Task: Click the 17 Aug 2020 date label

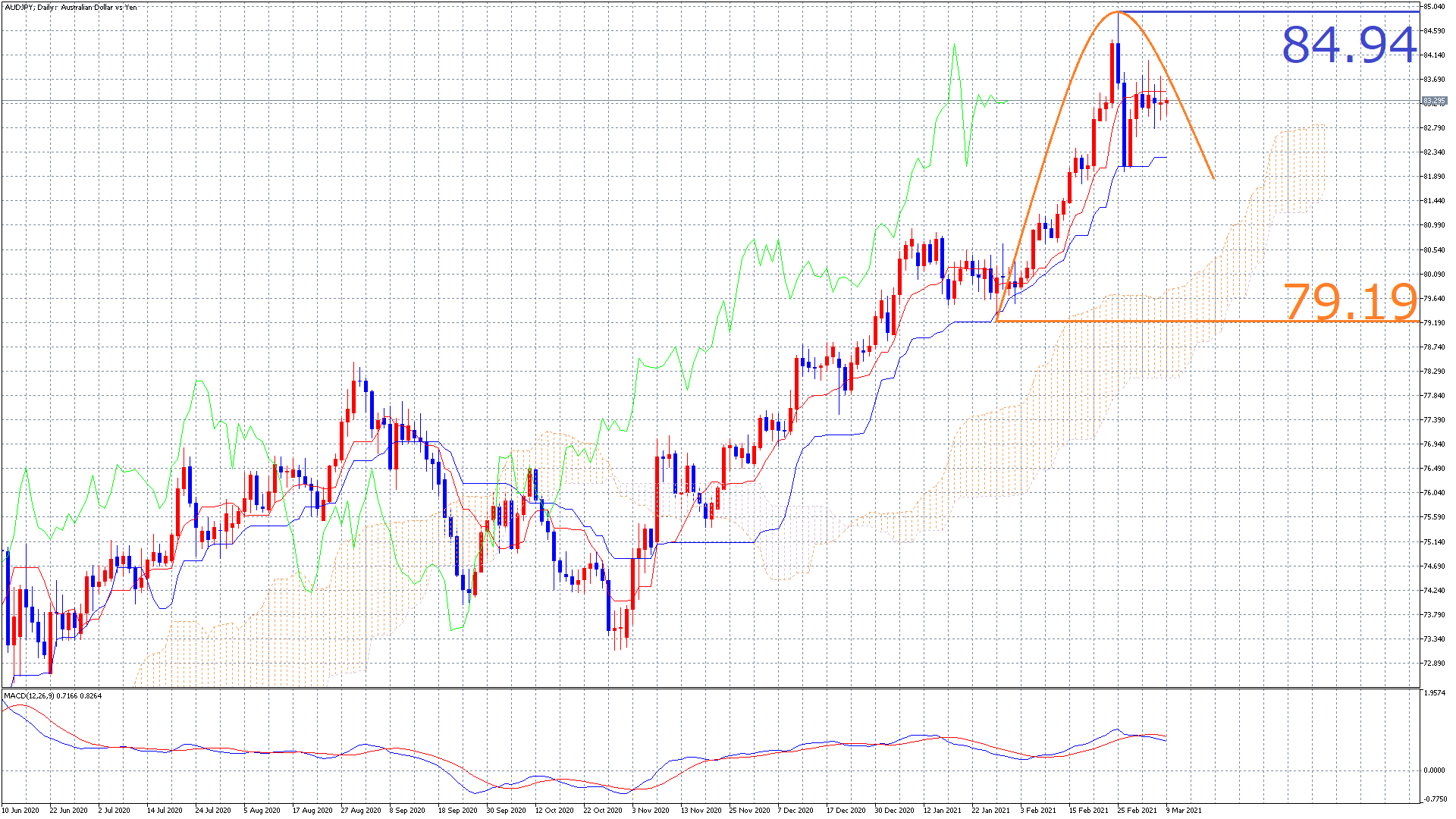Action: point(312,811)
